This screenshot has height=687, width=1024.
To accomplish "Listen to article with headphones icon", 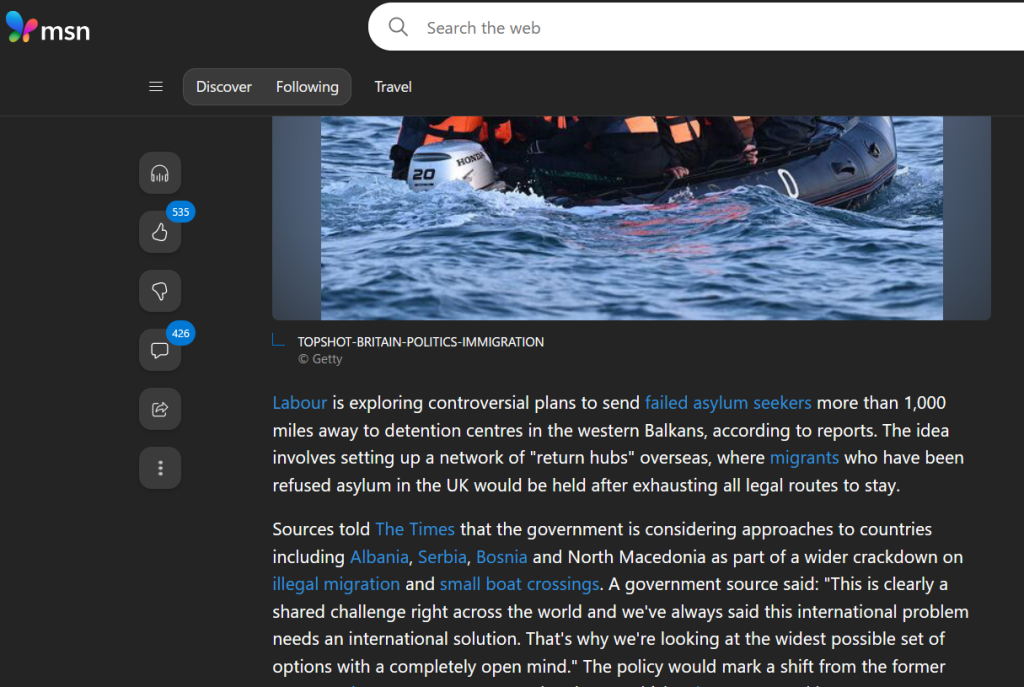I will coord(160,173).
